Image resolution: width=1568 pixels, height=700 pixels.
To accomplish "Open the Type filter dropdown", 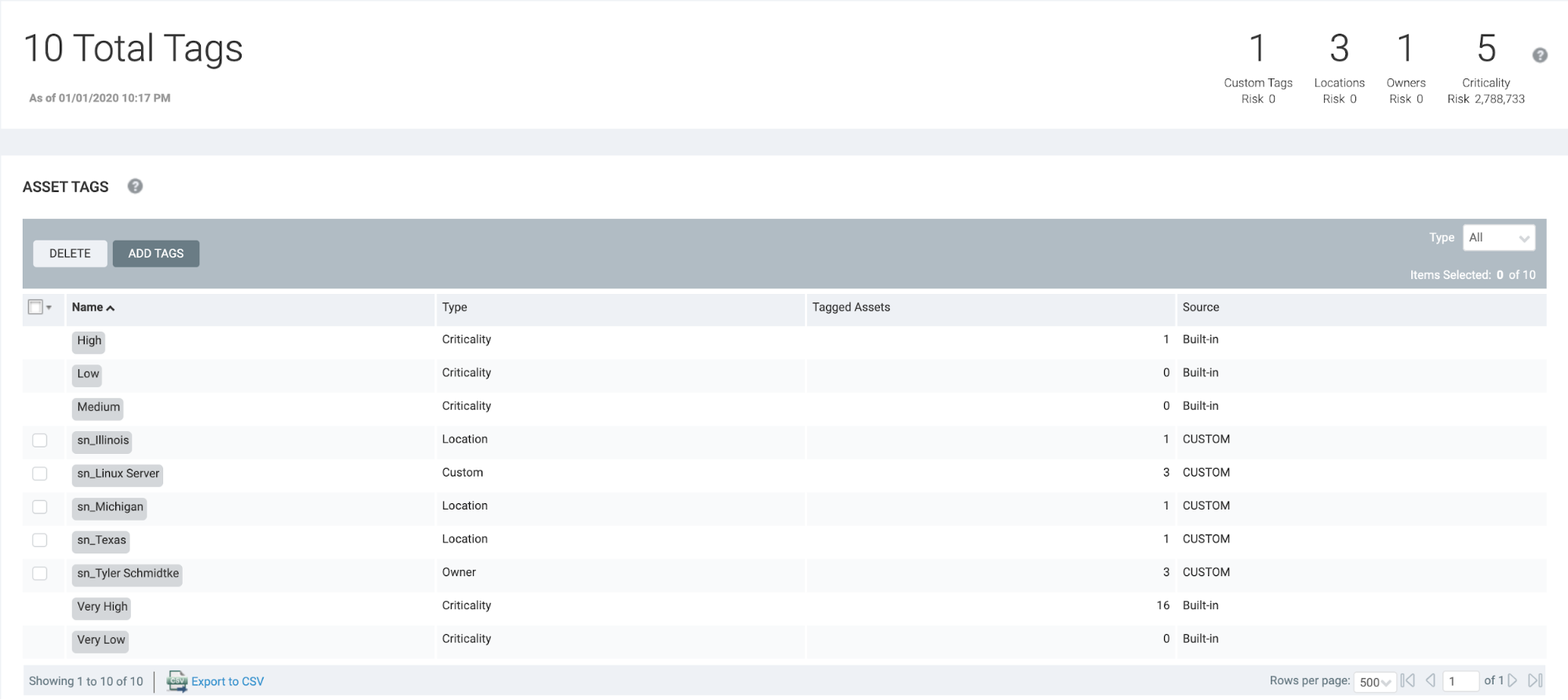I will [x=1498, y=238].
